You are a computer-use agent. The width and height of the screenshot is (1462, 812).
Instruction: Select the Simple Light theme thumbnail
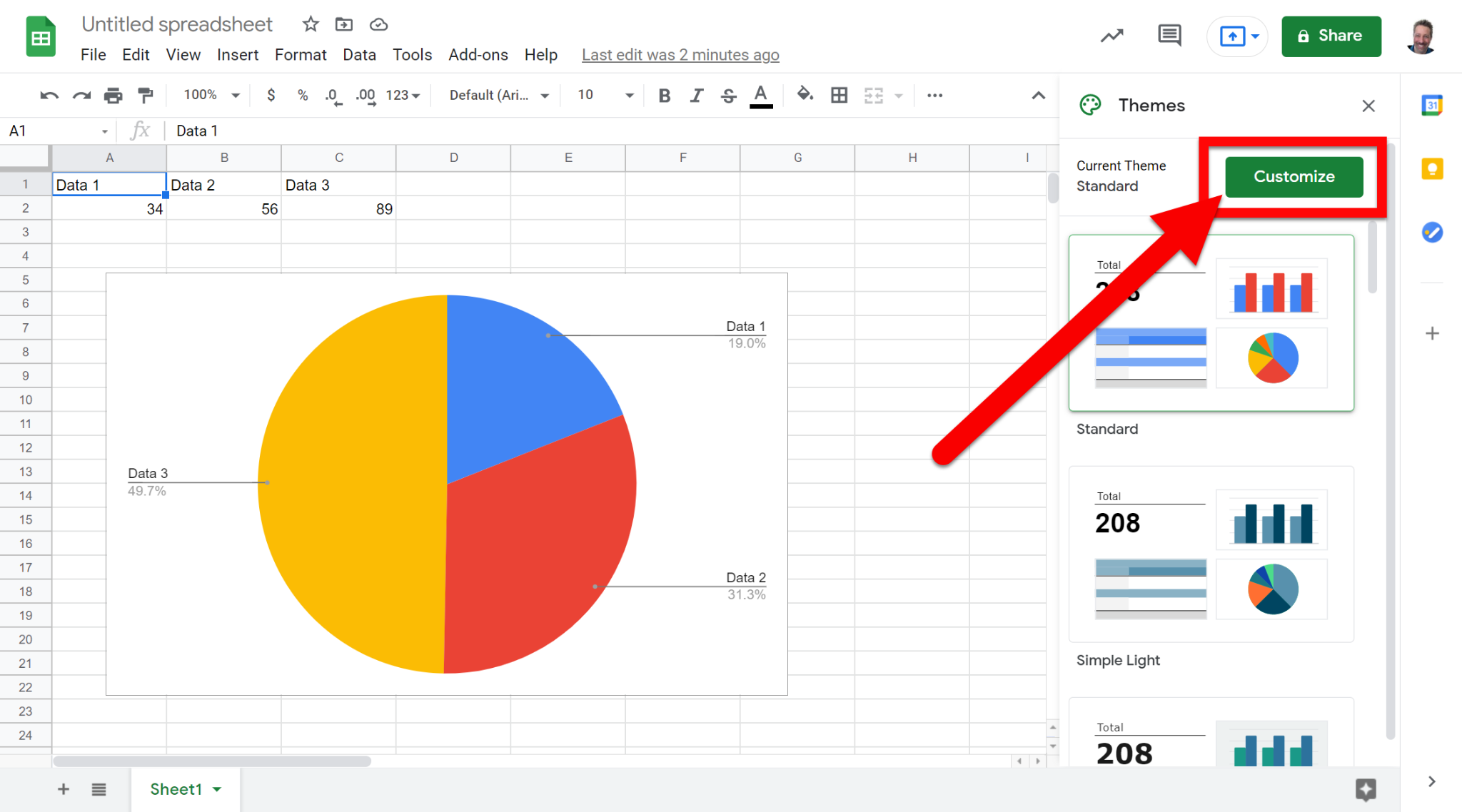[x=1211, y=554]
